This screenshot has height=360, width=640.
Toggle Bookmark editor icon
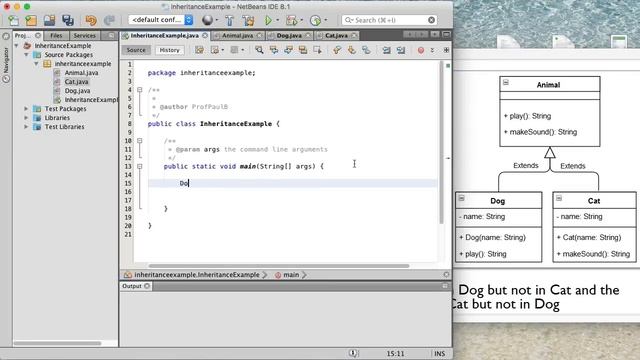(367, 50)
